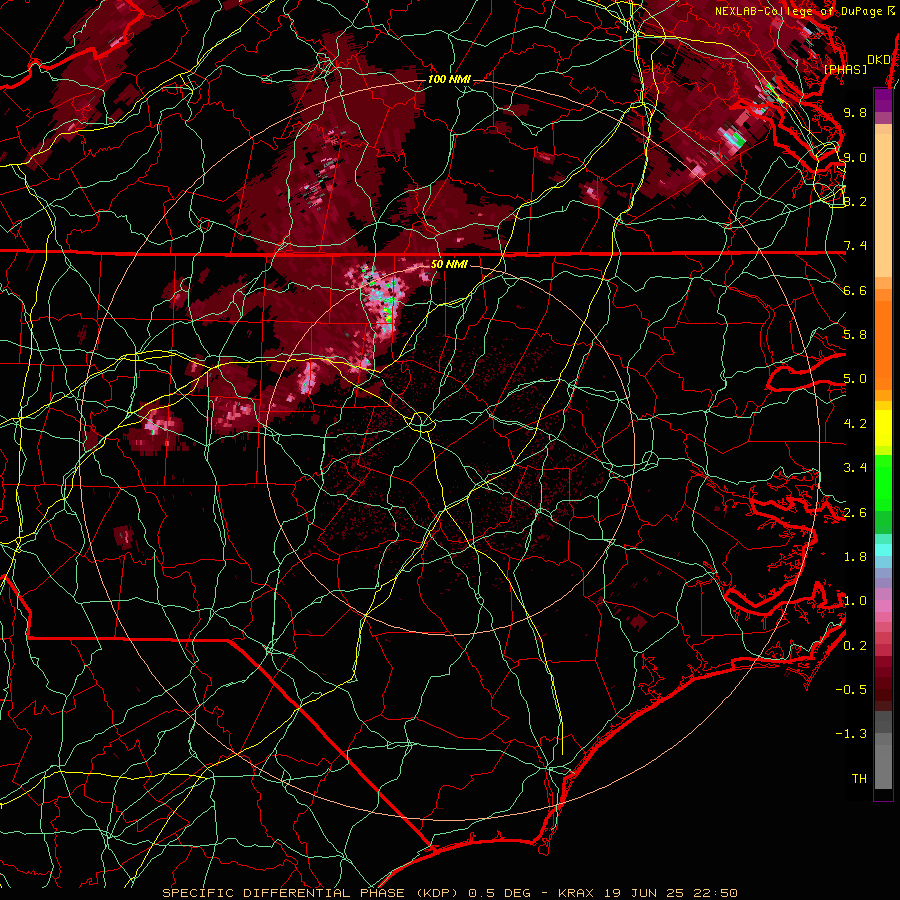The image size is (900, 900).
Task: Select the 2.6 scale value
Action: coord(855,513)
